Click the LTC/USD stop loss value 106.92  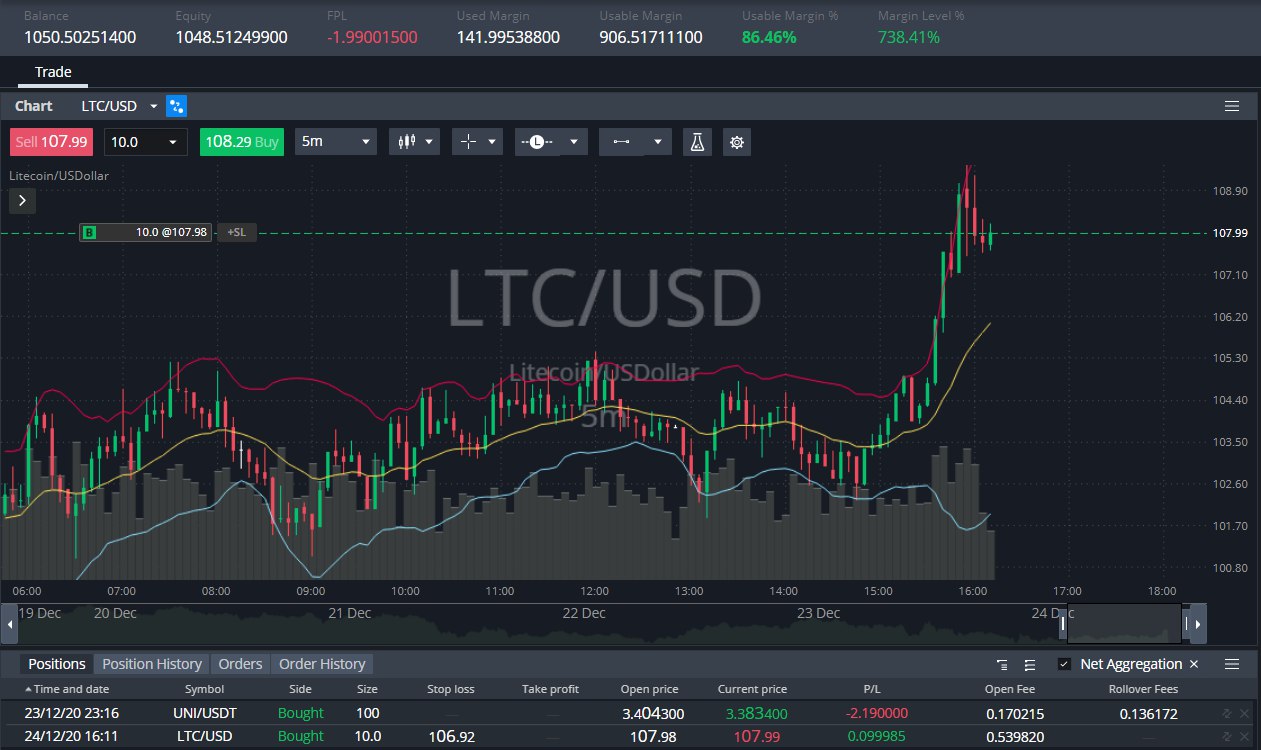[x=451, y=736]
